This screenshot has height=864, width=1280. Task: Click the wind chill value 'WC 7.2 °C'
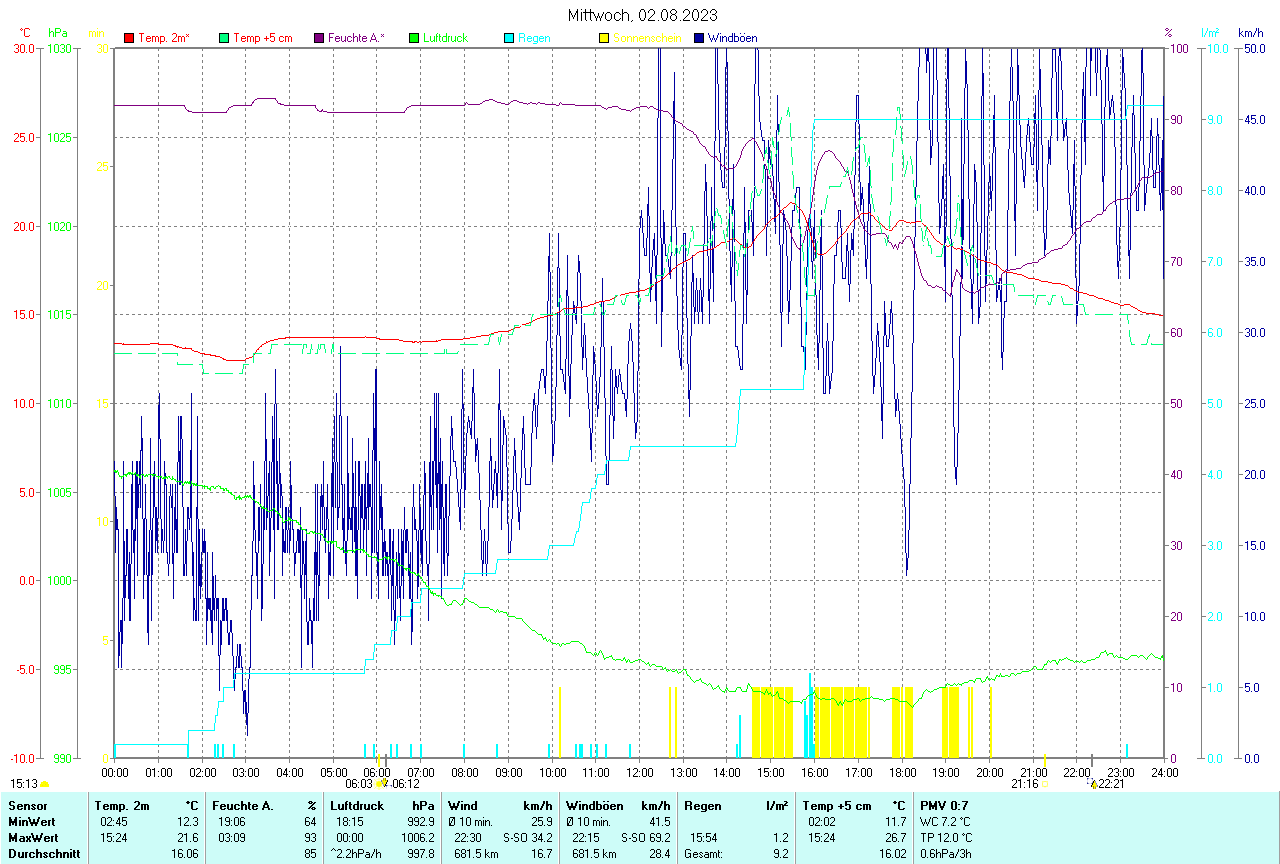coord(947,821)
